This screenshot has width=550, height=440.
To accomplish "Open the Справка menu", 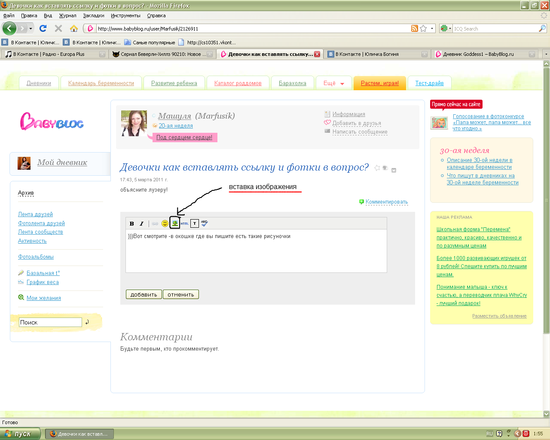I will coord(156,15).
